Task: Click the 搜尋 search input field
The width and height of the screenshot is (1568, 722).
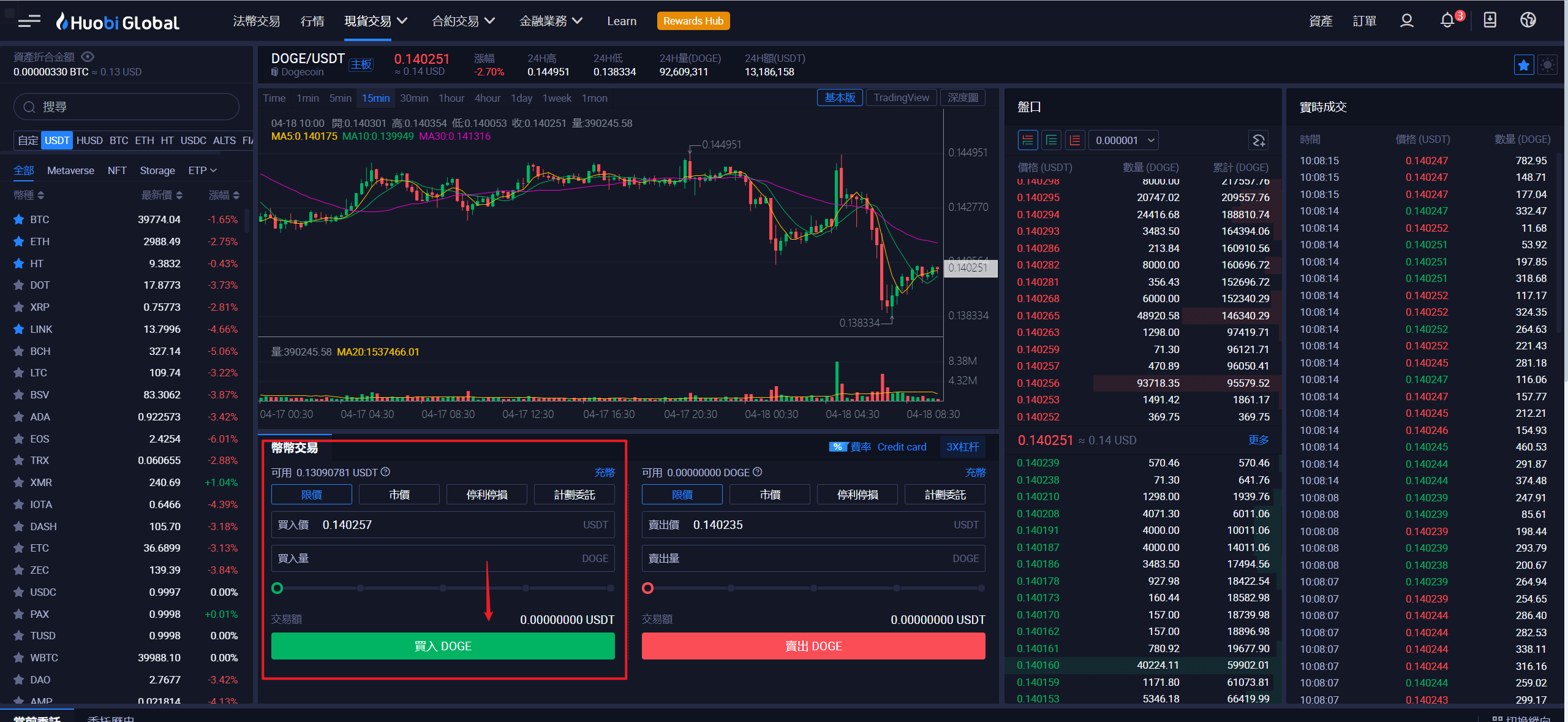Action: point(127,107)
